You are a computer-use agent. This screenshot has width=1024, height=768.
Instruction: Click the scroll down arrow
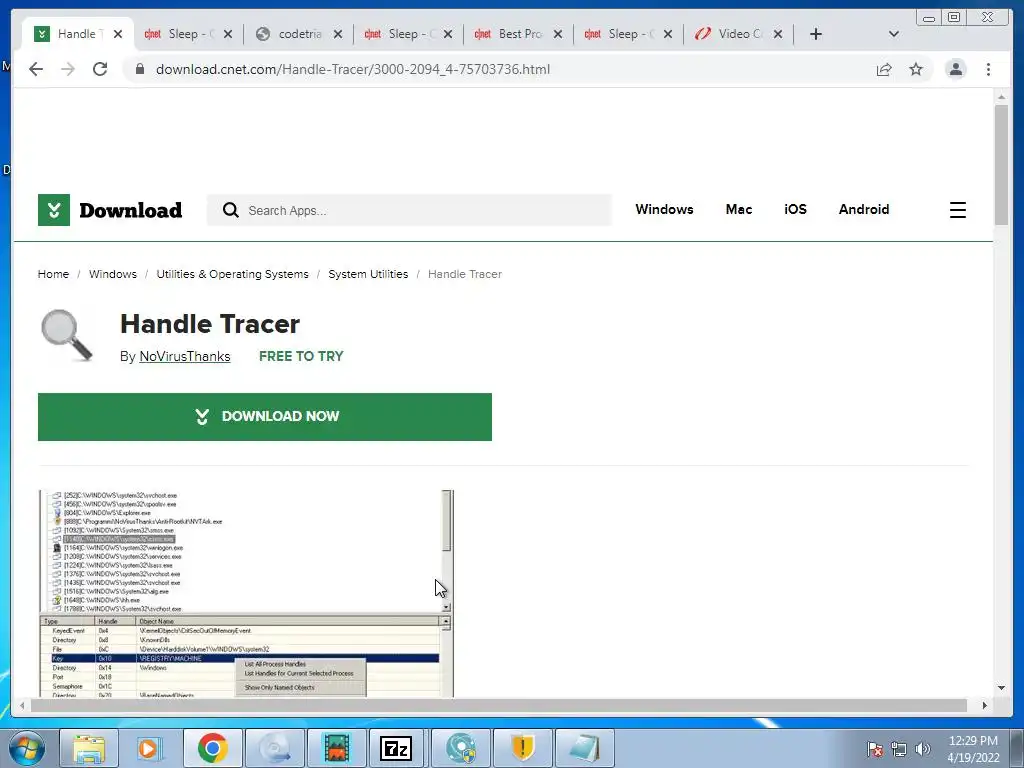point(1001,688)
